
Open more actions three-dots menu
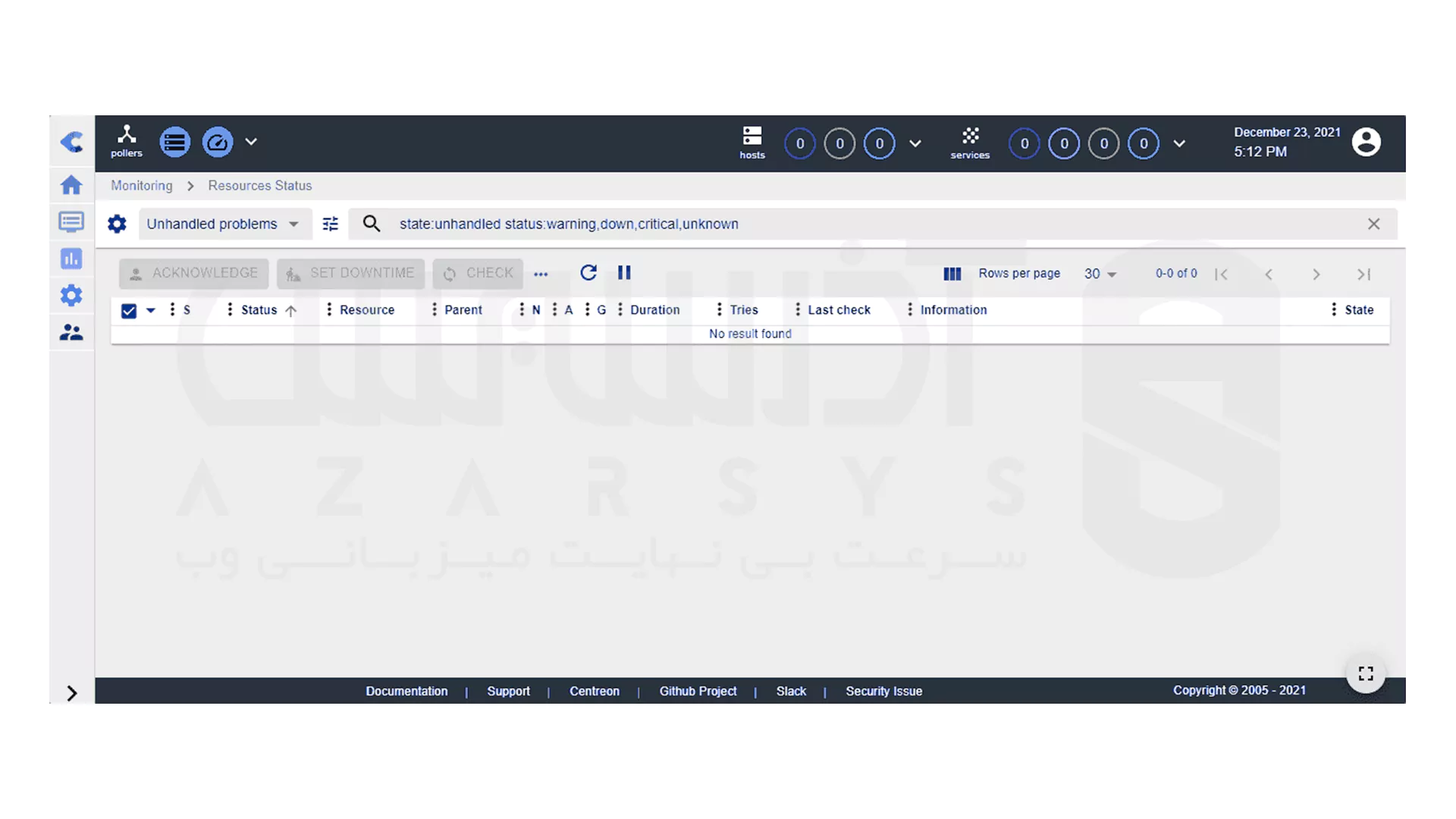541,275
